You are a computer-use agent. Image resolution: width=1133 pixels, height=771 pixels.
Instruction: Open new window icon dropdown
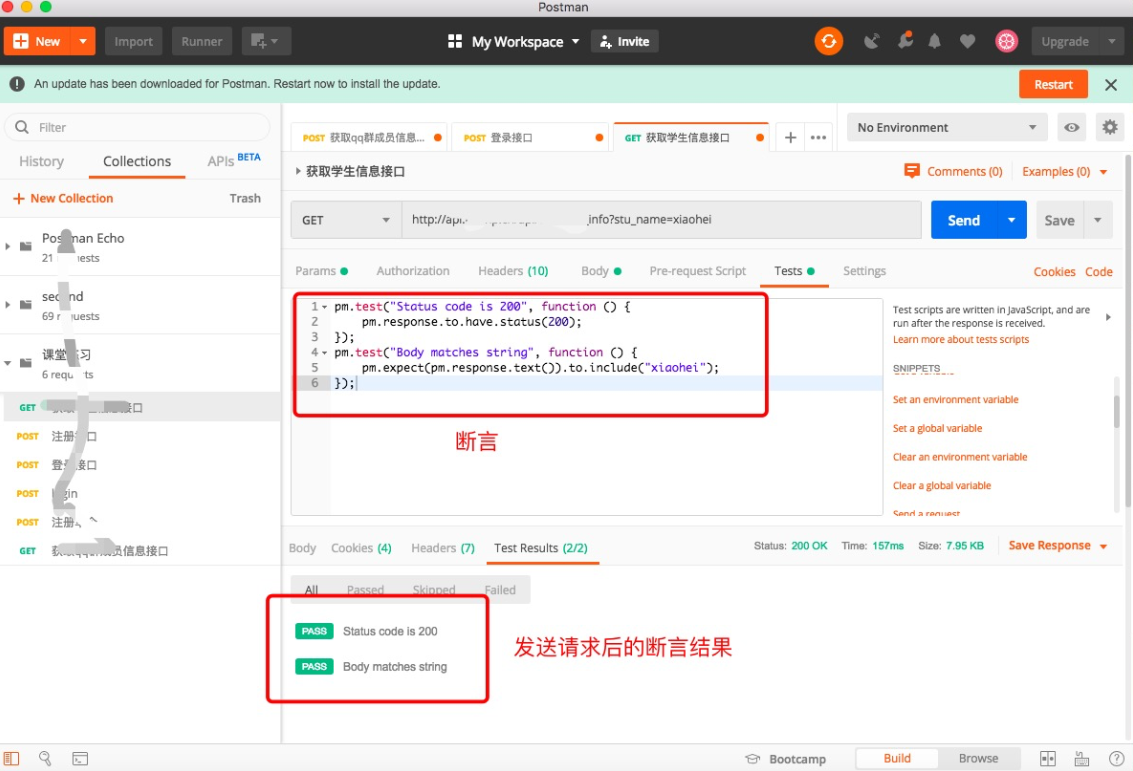pyautogui.click(x=265, y=41)
